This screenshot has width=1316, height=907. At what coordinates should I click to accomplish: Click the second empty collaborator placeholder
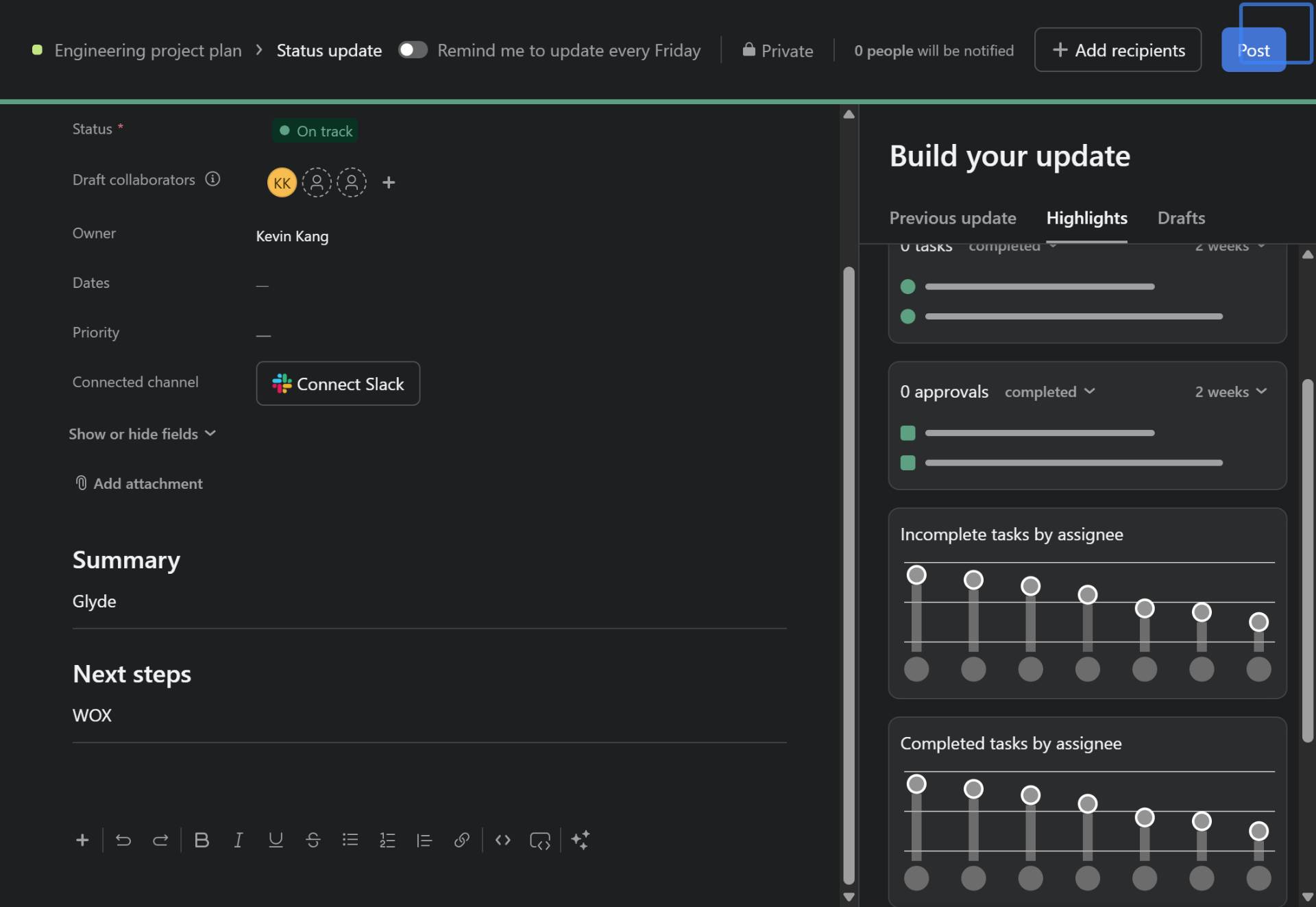point(352,182)
